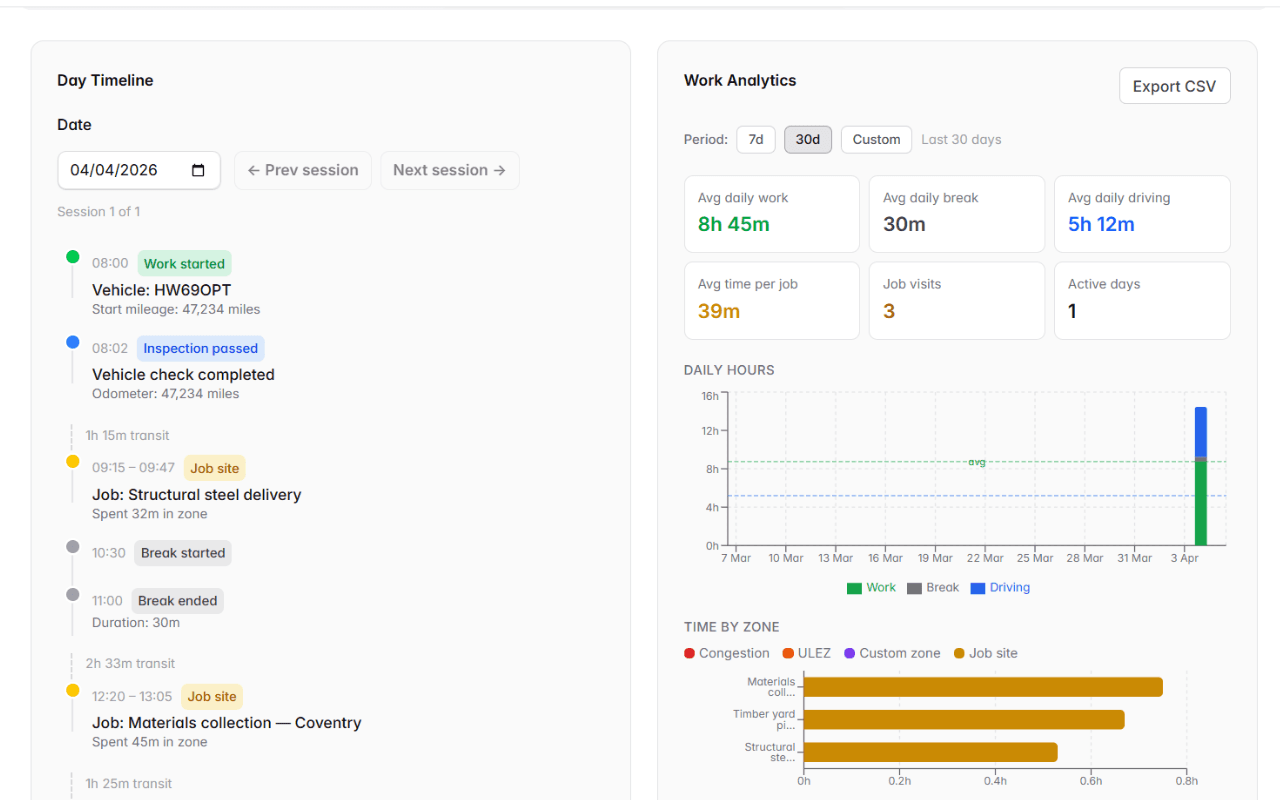Image resolution: width=1280 pixels, height=800 pixels.
Task: Go to Prev session
Action: coord(303,171)
